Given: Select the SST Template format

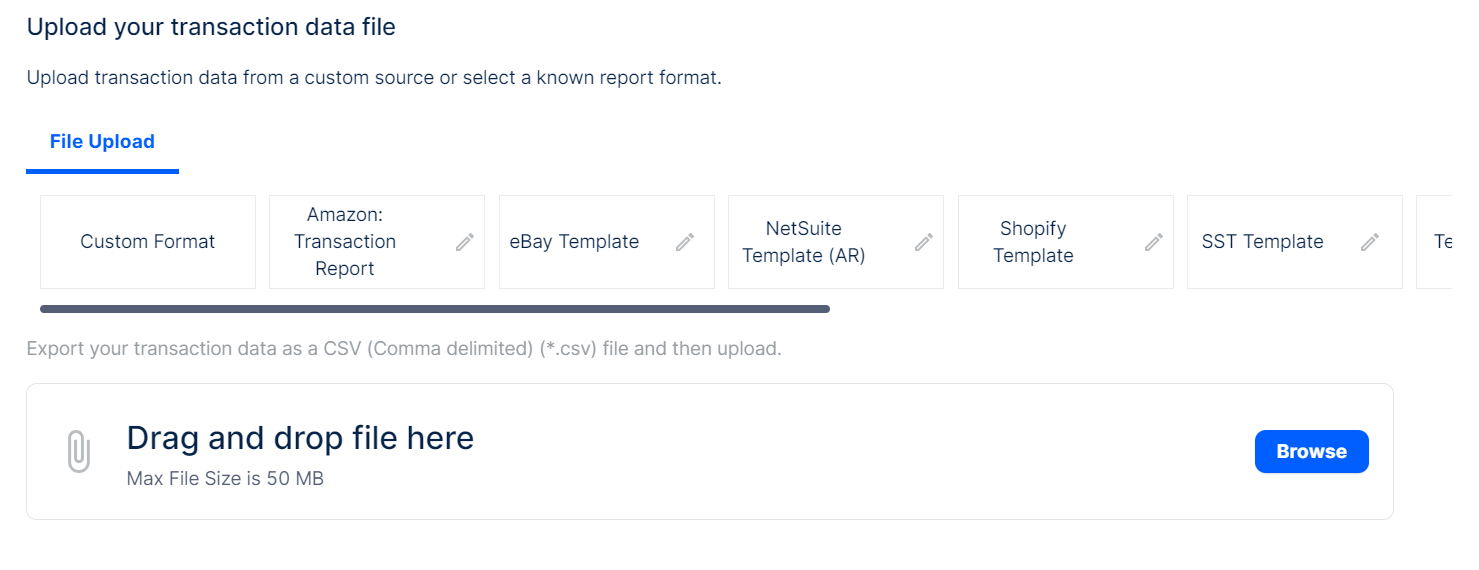Looking at the screenshot, I should [1262, 242].
